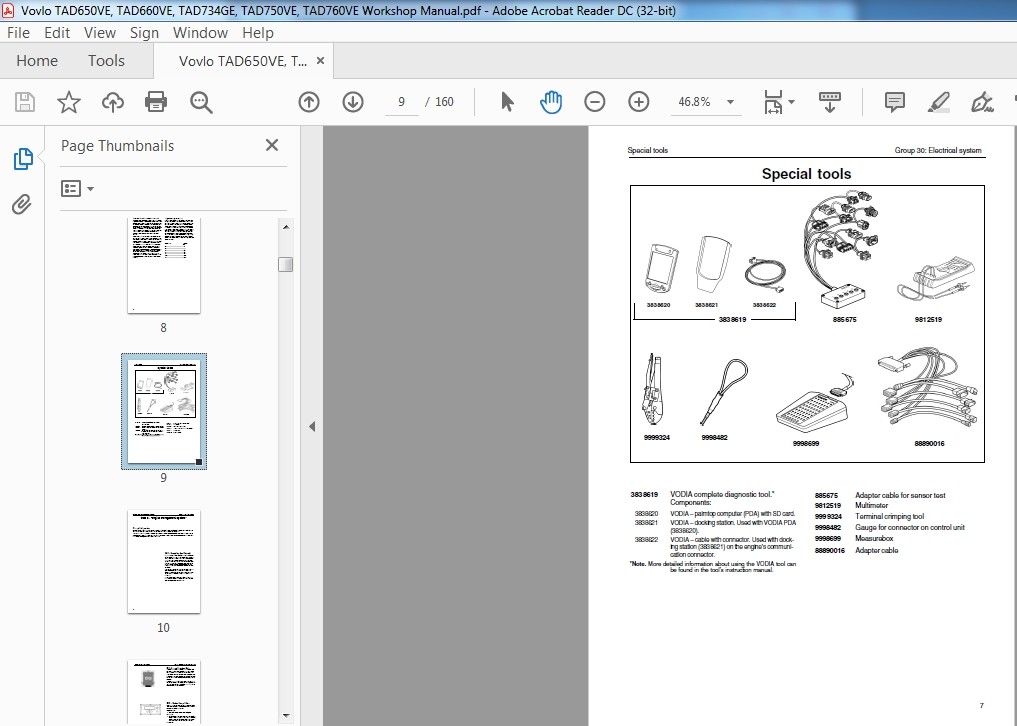
Task: Open the find text magnifier tool
Action: [201, 102]
